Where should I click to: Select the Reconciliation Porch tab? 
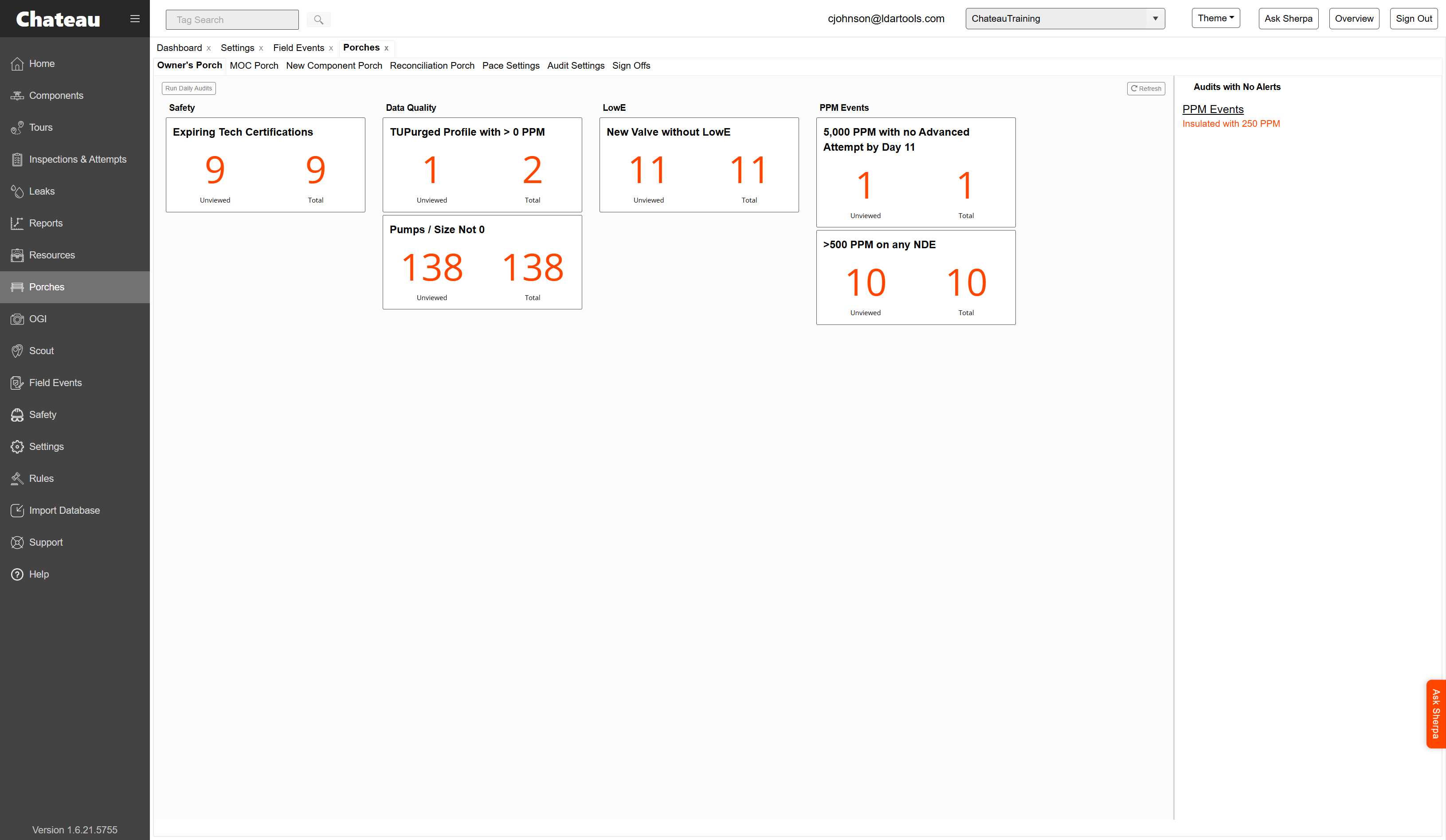432,66
